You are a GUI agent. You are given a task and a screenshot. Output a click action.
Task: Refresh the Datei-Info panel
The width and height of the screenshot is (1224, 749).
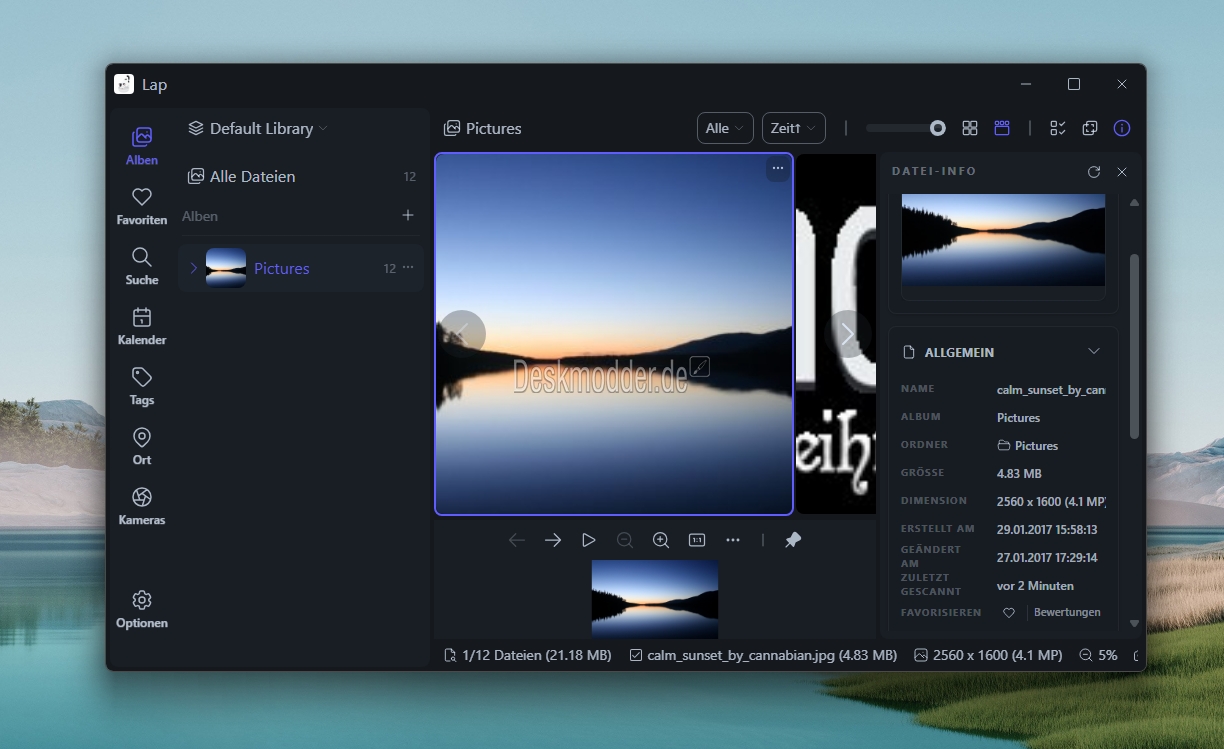point(1094,172)
